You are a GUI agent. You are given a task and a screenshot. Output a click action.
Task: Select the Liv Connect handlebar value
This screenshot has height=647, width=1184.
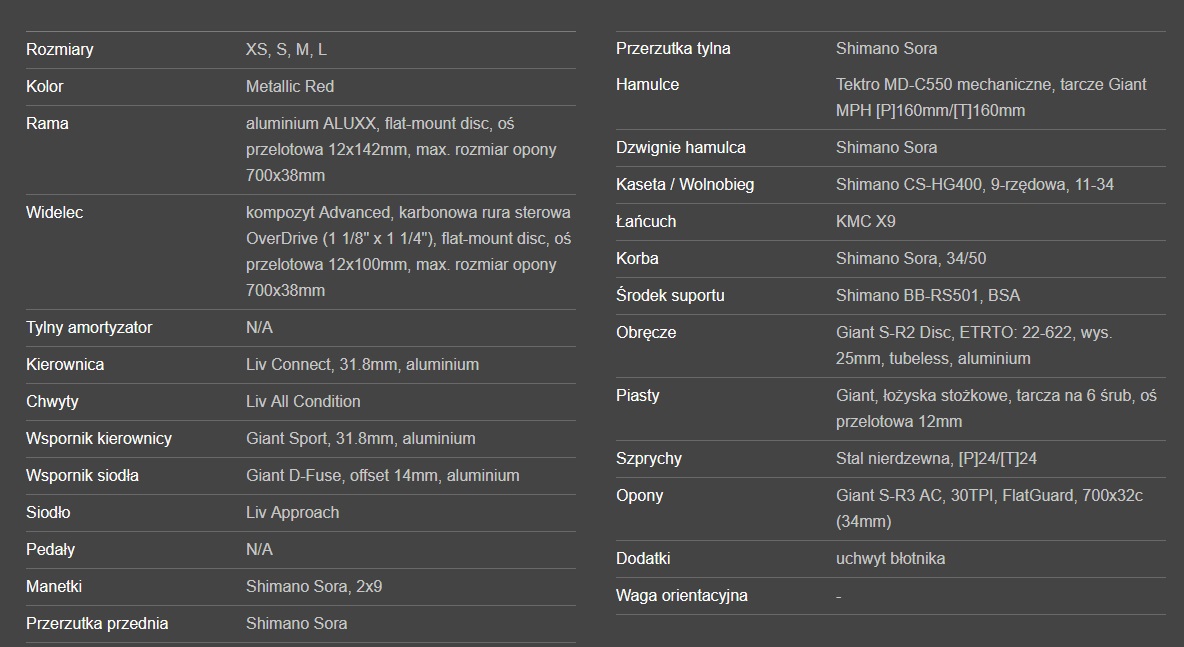pyautogui.click(x=362, y=365)
